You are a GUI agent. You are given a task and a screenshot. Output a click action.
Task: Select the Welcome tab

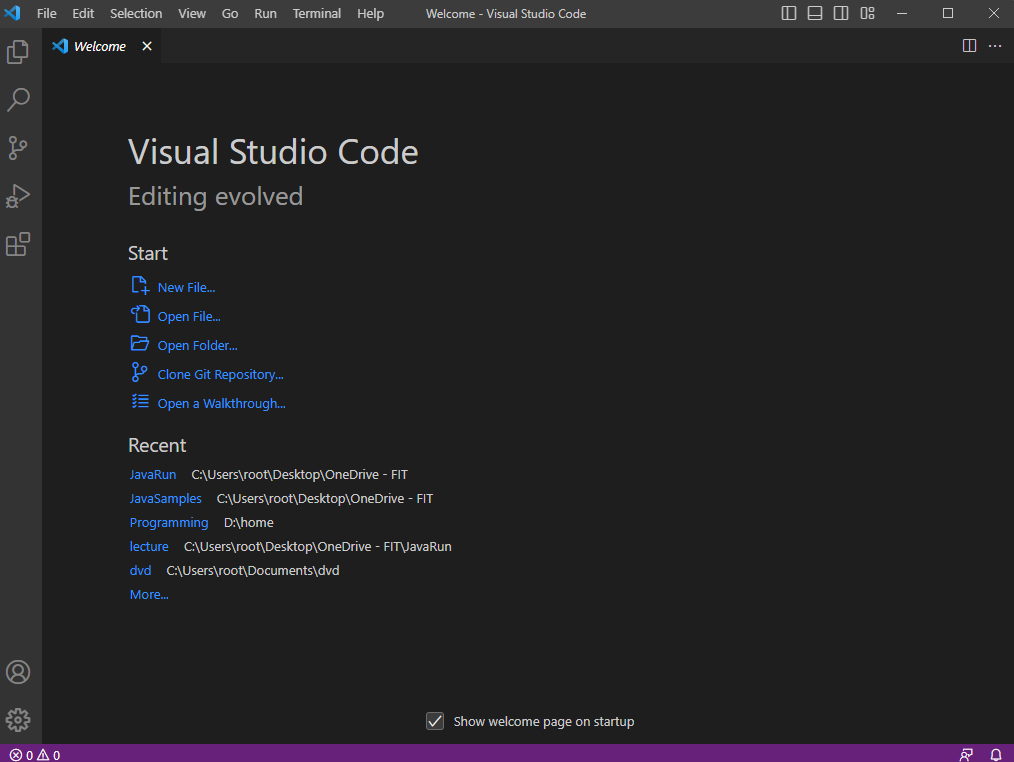coord(99,46)
